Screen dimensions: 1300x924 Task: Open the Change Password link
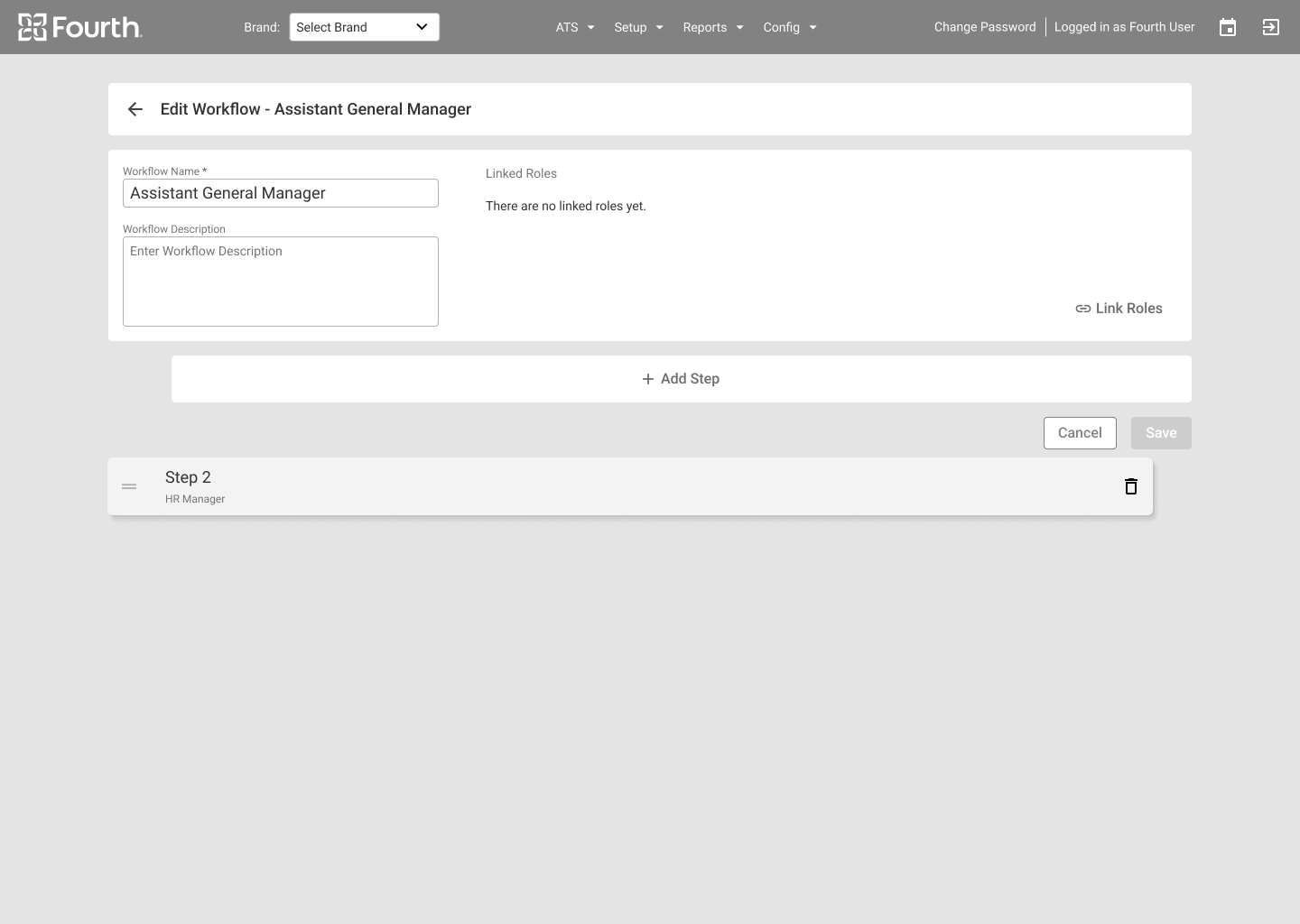point(985,27)
